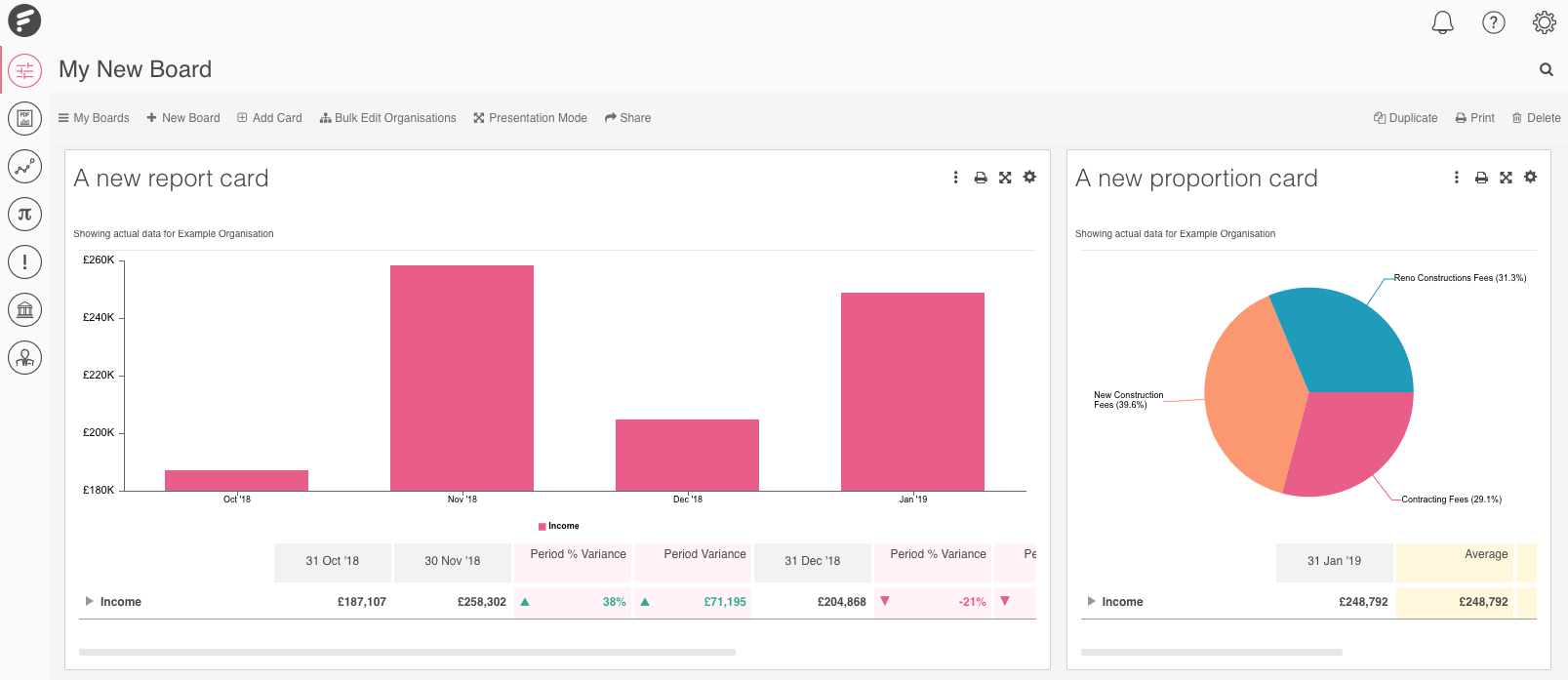Select the Boards sidebar icon
The width and height of the screenshot is (1568, 680).
pyautogui.click(x=24, y=70)
